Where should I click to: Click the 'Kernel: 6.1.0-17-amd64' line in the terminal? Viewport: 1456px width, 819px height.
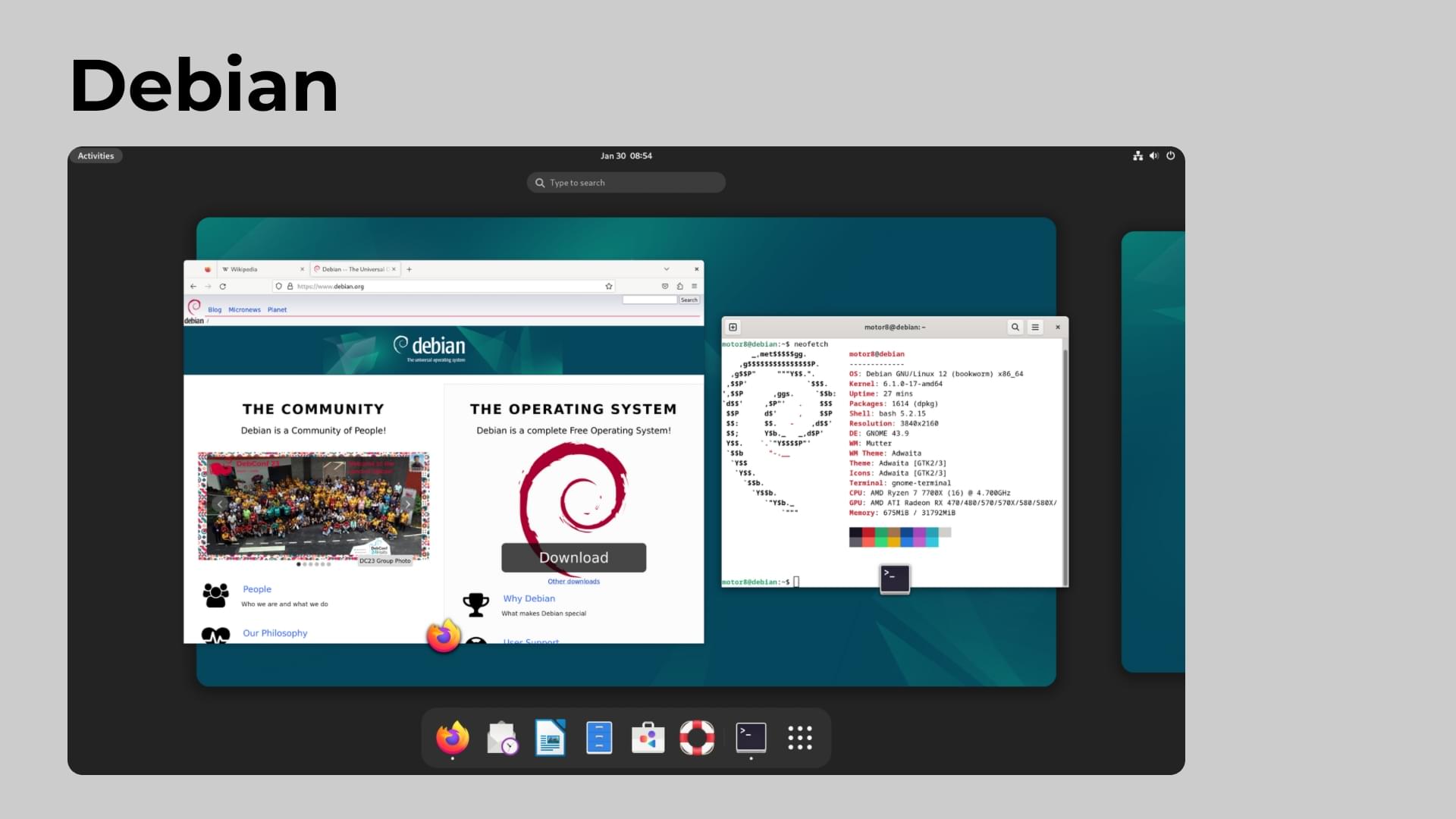[x=896, y=384]
